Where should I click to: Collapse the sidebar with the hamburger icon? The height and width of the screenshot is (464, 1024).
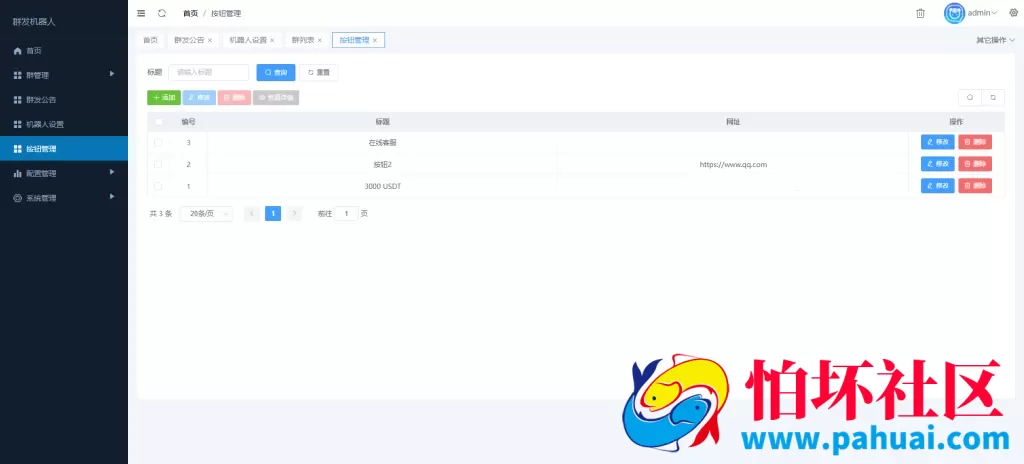(x=141, y=13)
